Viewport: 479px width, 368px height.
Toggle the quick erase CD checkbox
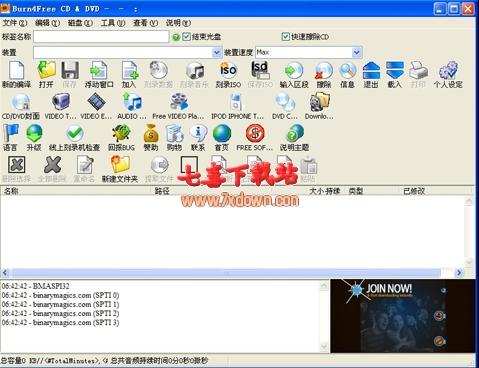pyautogui.click(x=285, y=36)
